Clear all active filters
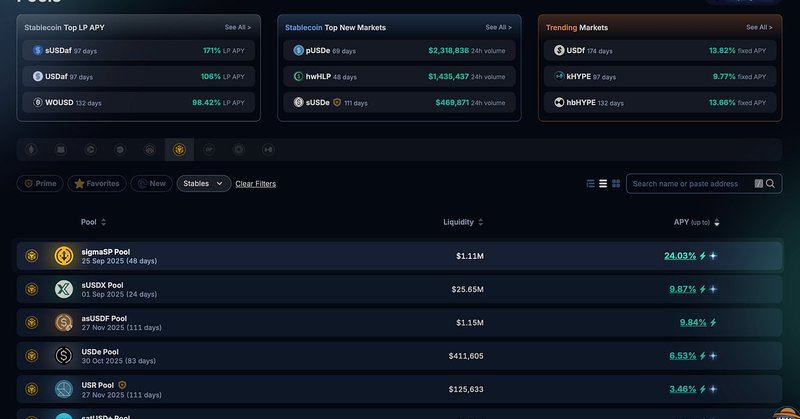 coord(256,184)
